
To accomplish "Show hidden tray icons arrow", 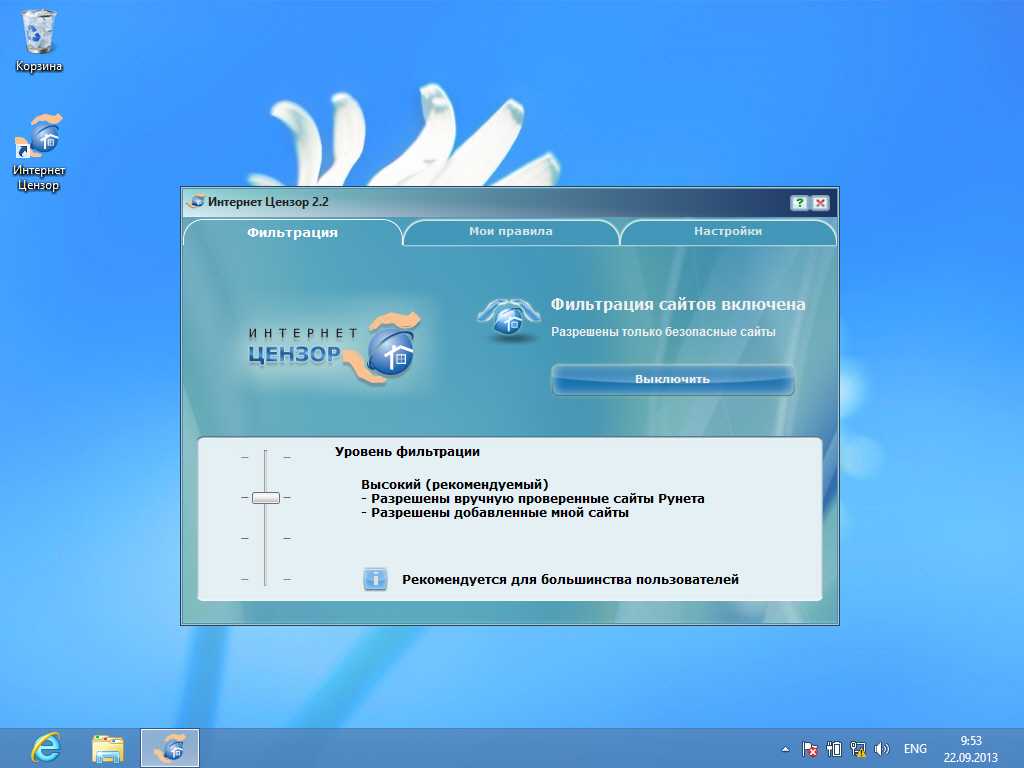I will pos(785,749).
